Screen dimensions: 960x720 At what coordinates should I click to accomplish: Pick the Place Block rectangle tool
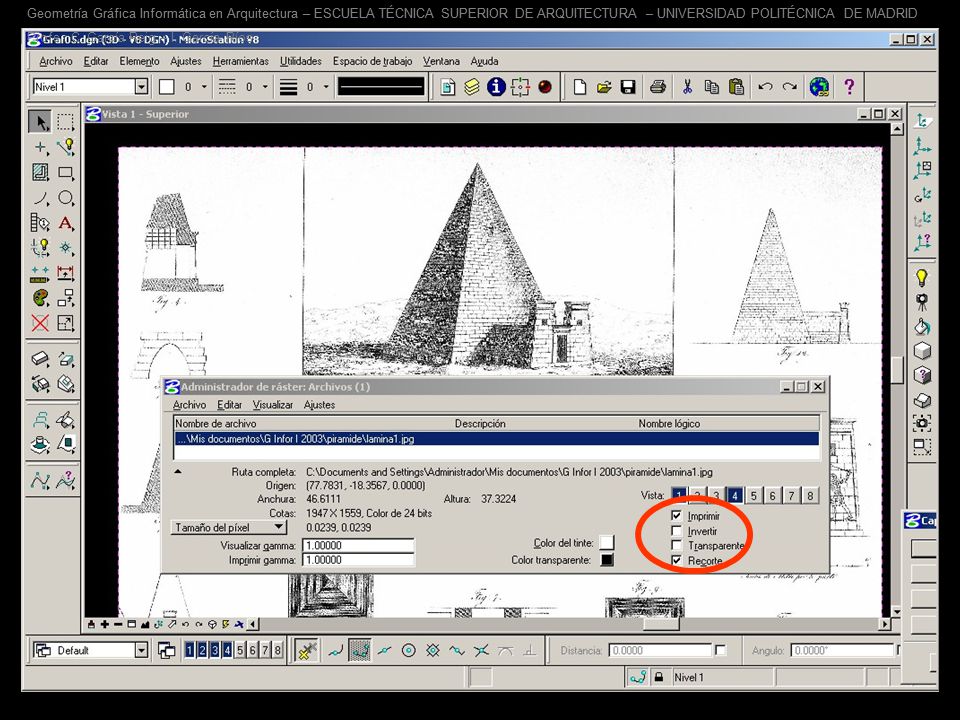66,173
